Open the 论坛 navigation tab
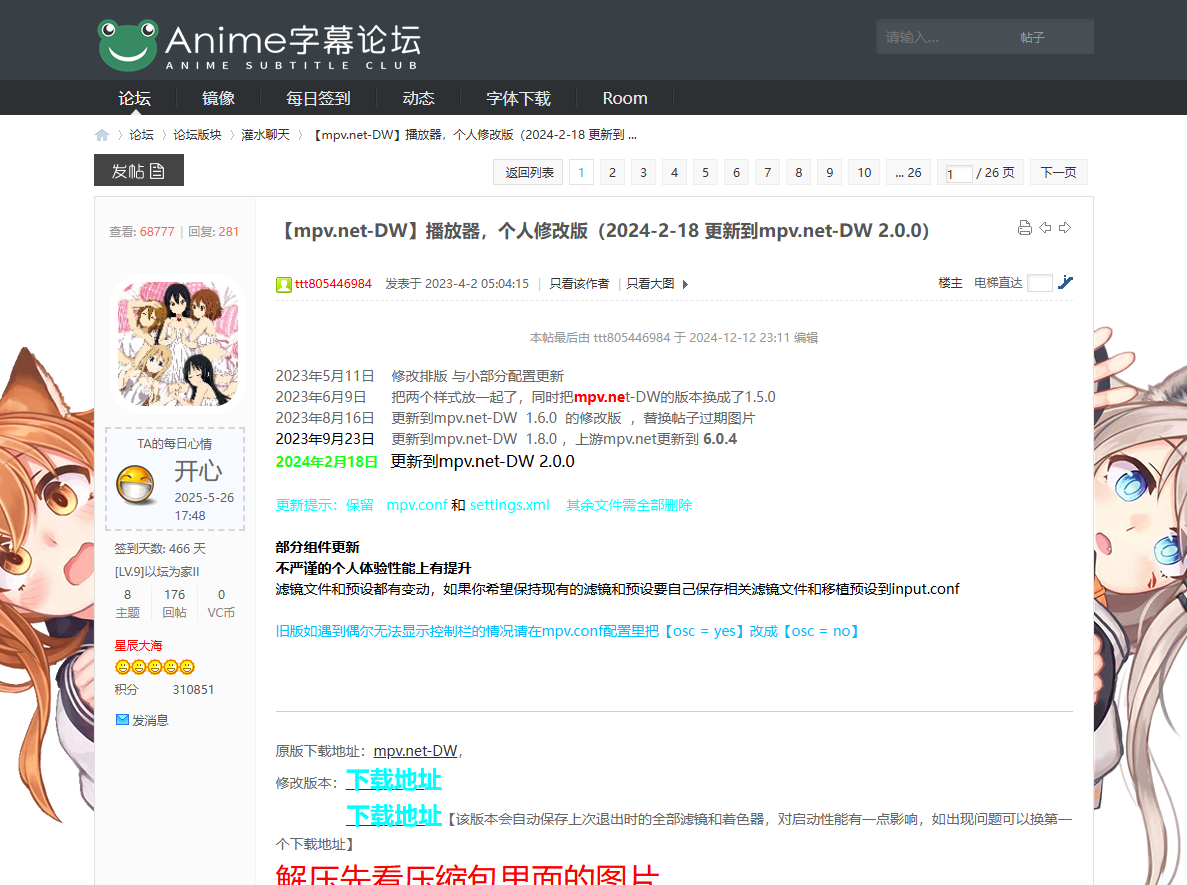This screenshot has width=1187, height=885. click(x=134, y=98)
